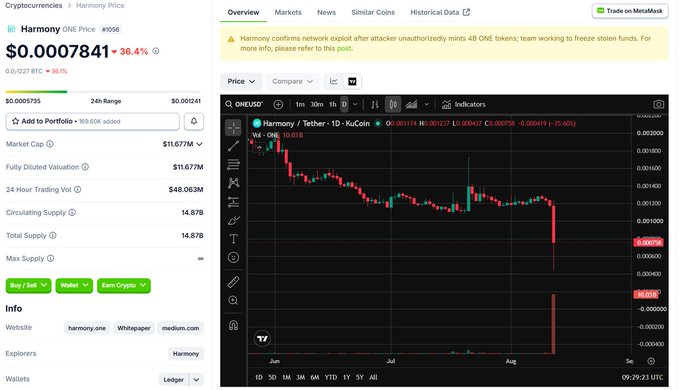Viewport: 680px width, 390px height.
Task: Select the brush drawing tool
Action: click(233, 220)
